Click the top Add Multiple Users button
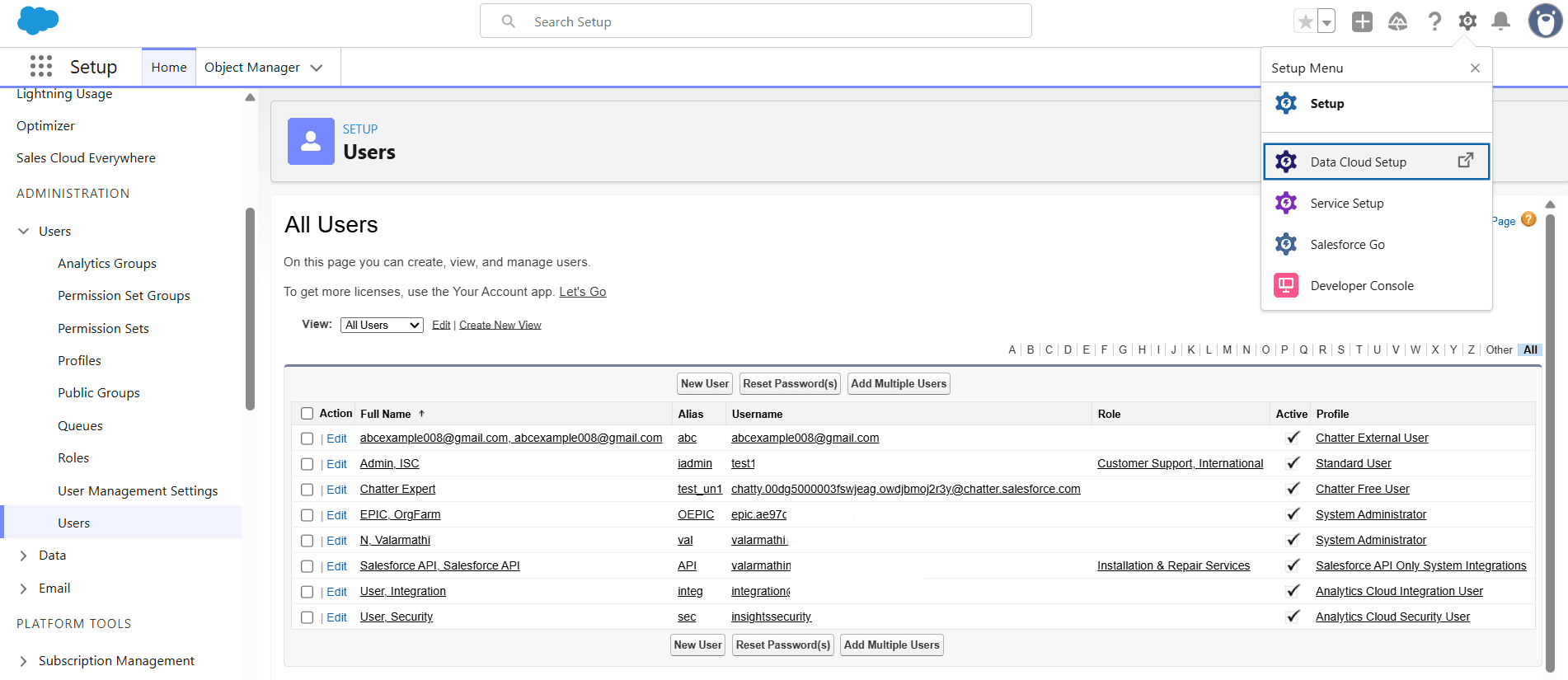Image resolution: width=1568 pixels, height=680 pixels. pyautogui.click(x=899, y=383)
